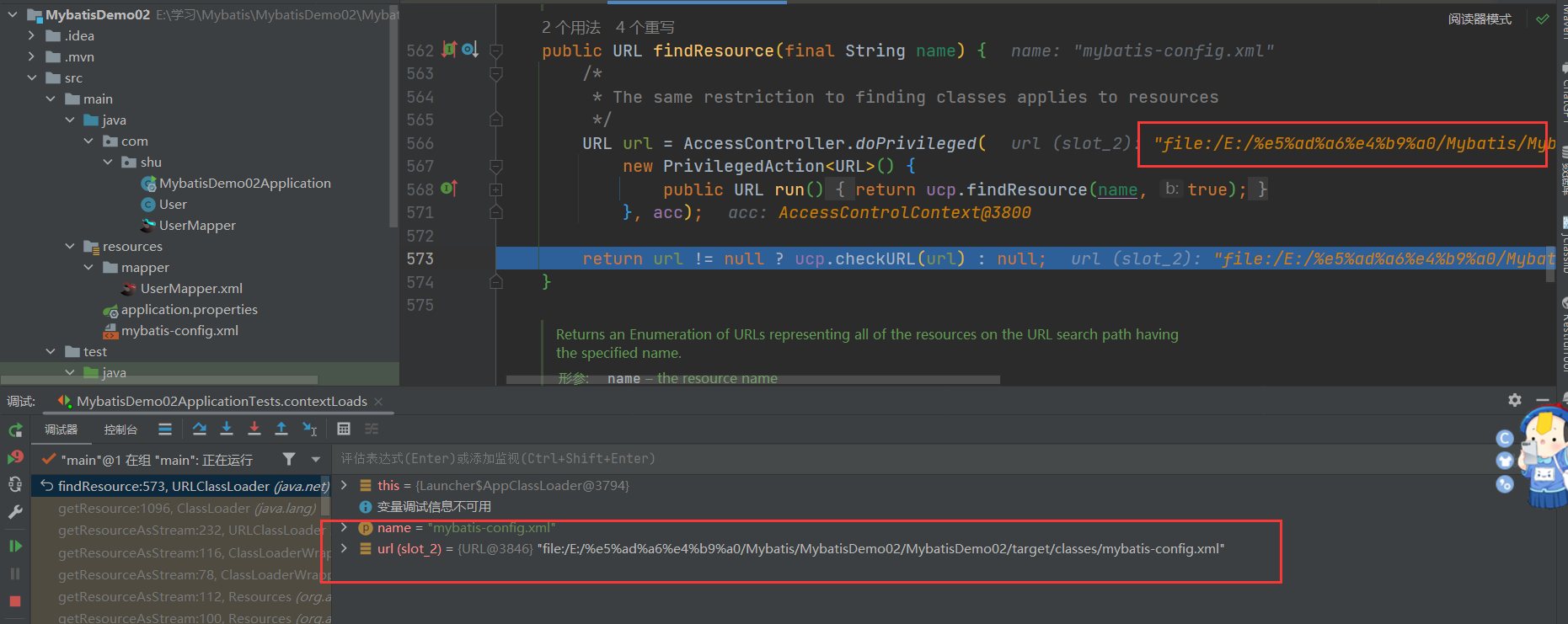Viewport: 1568px width, 624px height.
Task: Select the User class file
Action: [x=173, y=204]
